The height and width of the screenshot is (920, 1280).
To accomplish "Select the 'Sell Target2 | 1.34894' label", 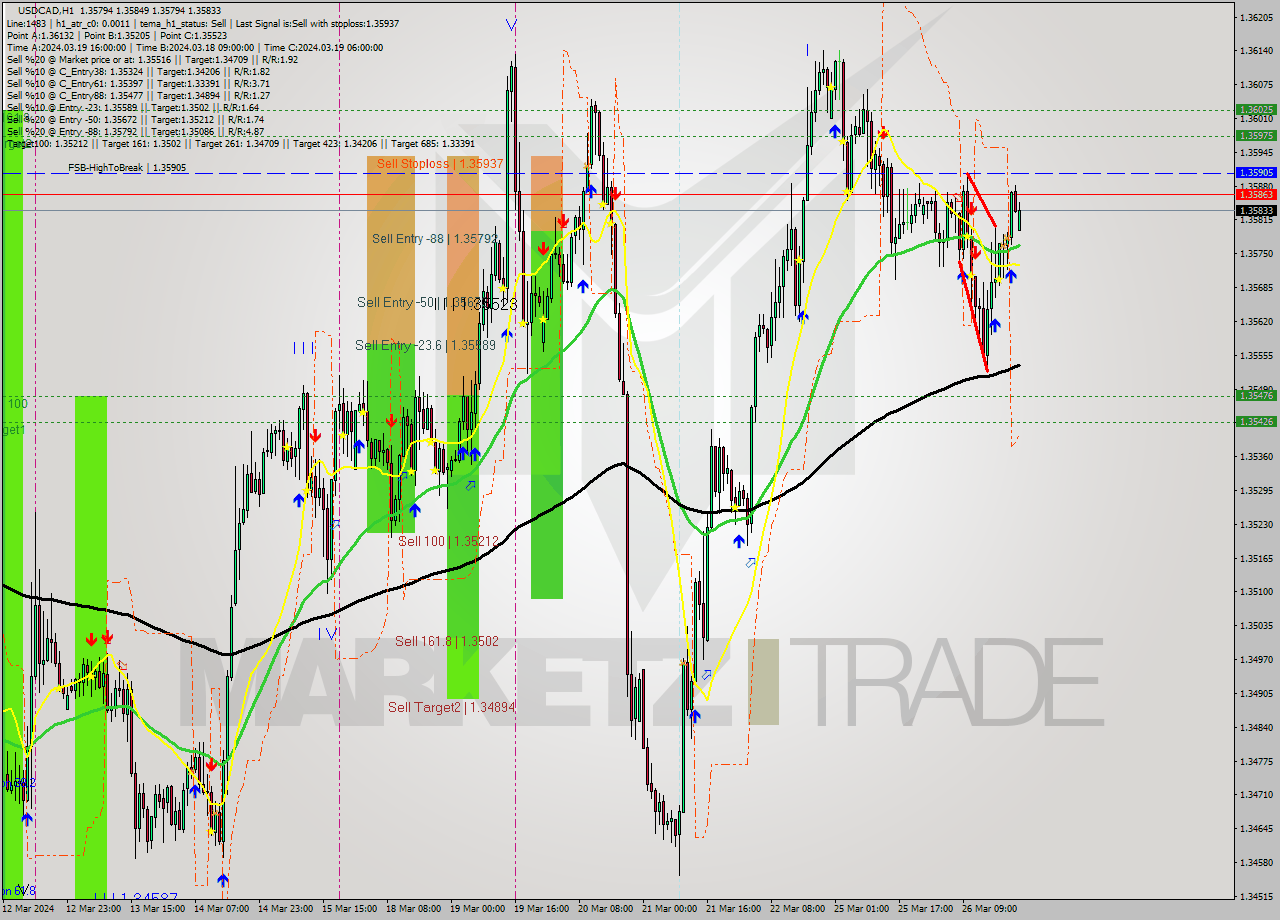I will 452,707.
